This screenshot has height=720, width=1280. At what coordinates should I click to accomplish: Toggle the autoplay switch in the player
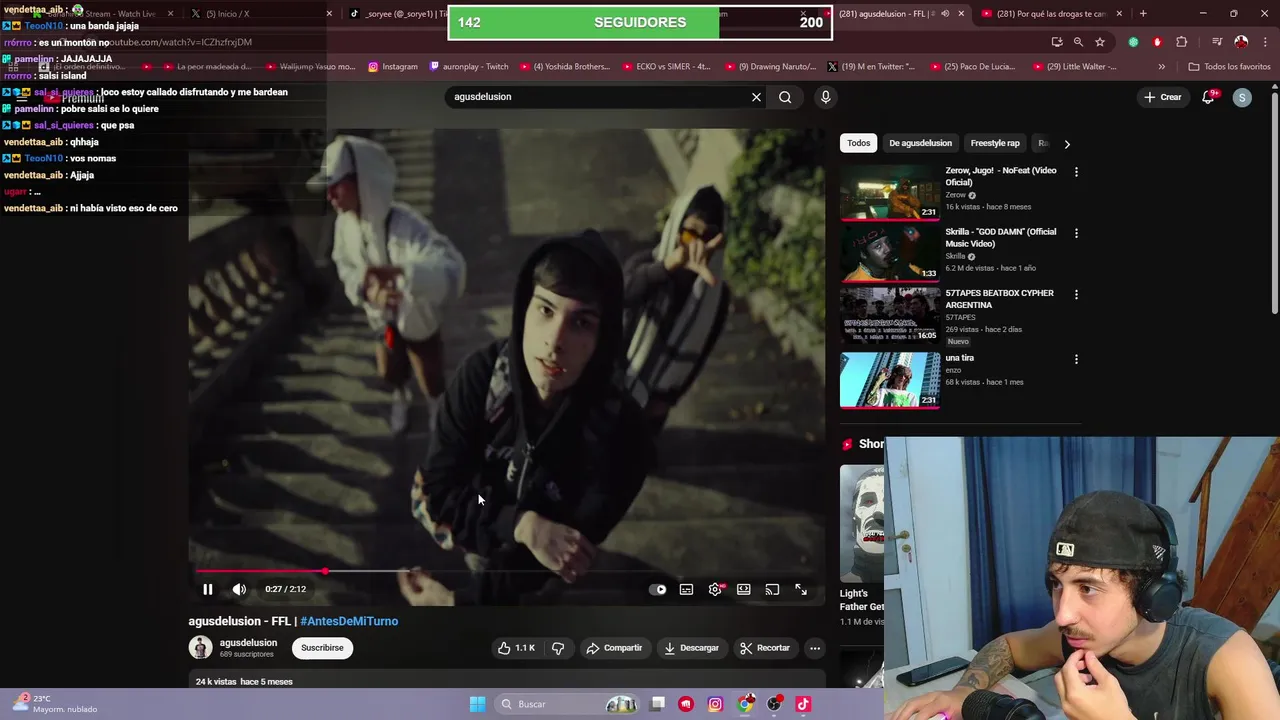click(658, 590)
